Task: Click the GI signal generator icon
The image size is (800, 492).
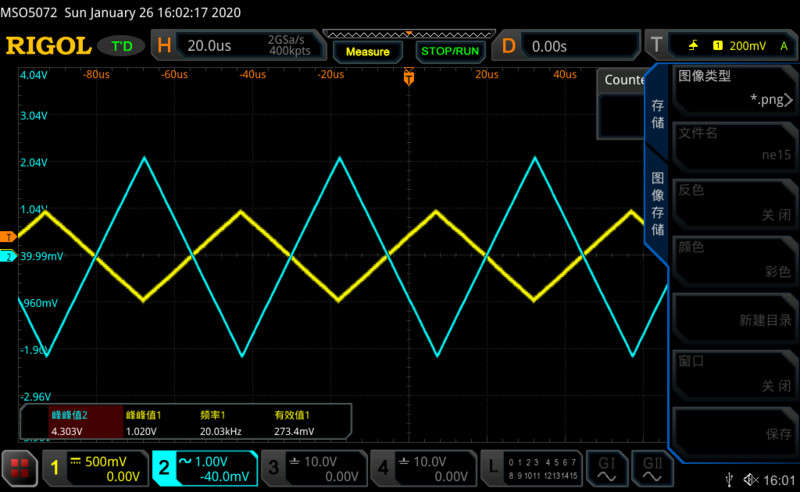Action: point(606,467)
